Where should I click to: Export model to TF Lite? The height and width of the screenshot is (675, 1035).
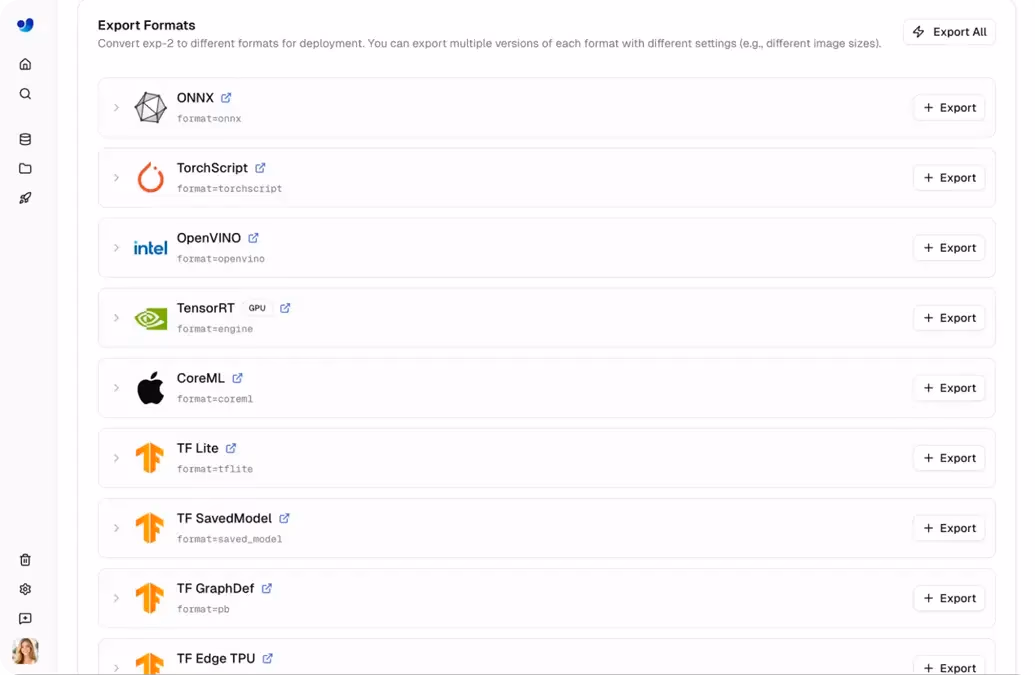[949, 458]
